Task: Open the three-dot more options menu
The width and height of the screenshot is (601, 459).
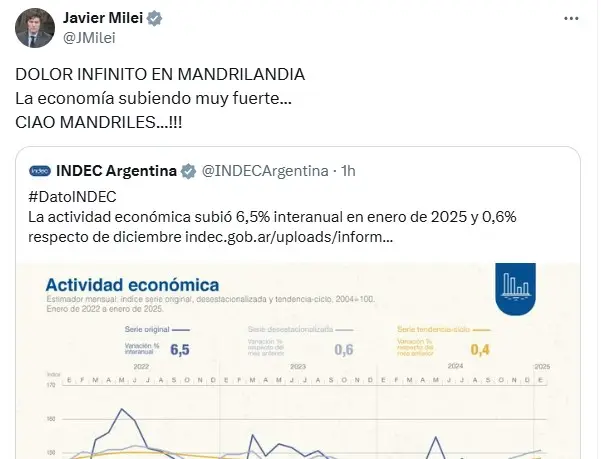Action: [x=571, y=18]
